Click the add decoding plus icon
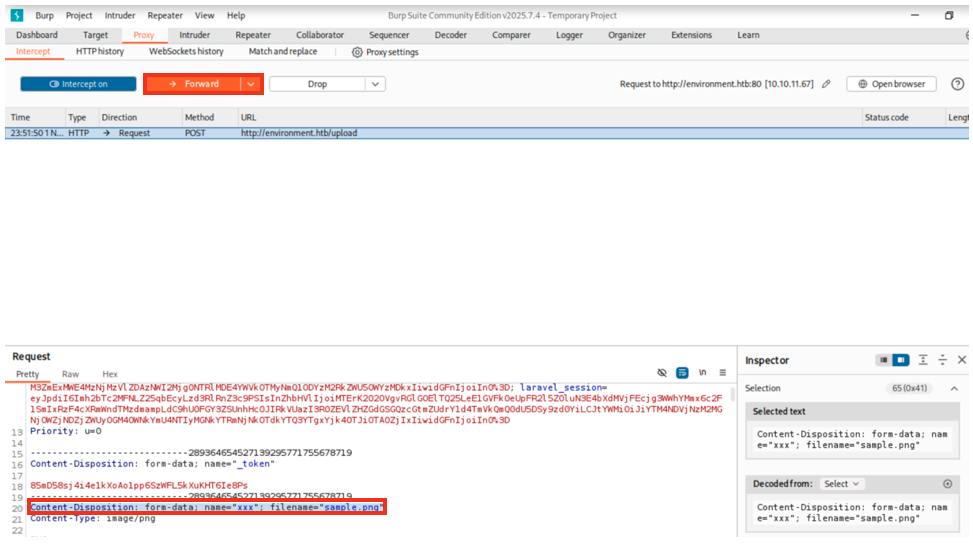The width and height of the screenshot is (973, 547). [948, 484]
